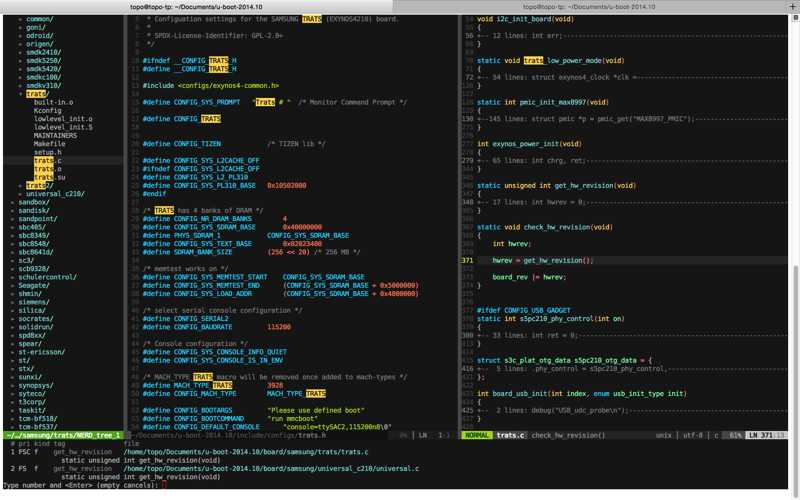Select the synopsys/ folder

tap(36, 385)
